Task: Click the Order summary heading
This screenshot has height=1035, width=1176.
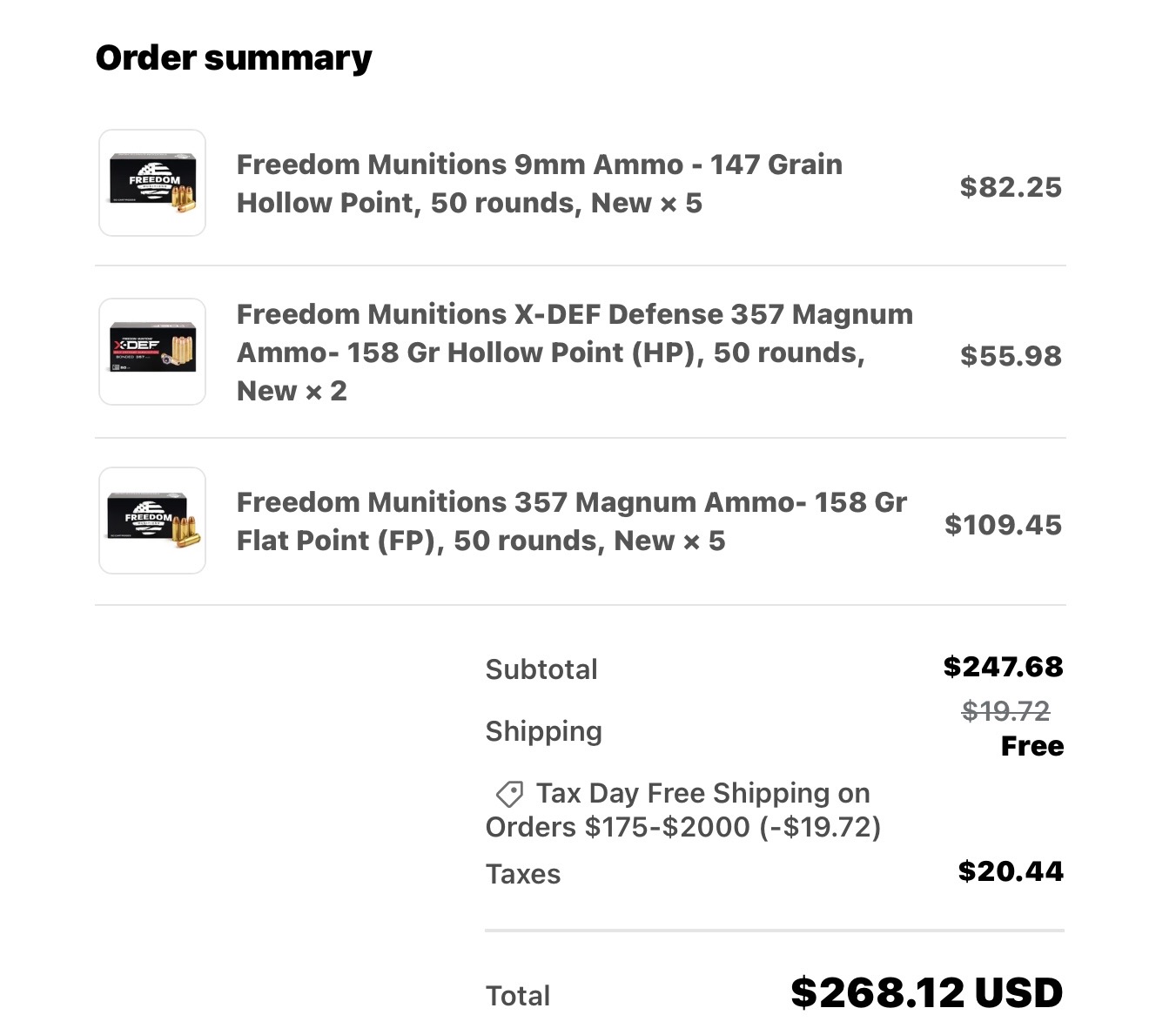Action: pos(233,58)
